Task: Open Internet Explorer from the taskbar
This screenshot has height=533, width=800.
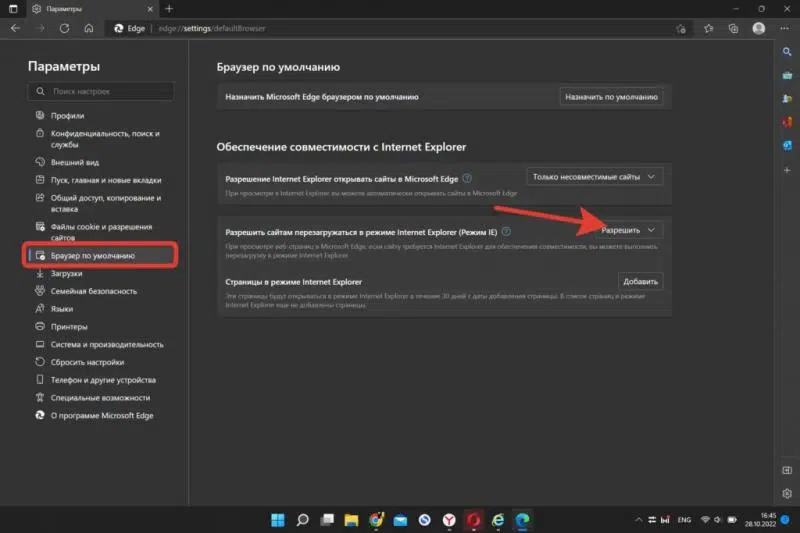Action: (x=498, y=520)
